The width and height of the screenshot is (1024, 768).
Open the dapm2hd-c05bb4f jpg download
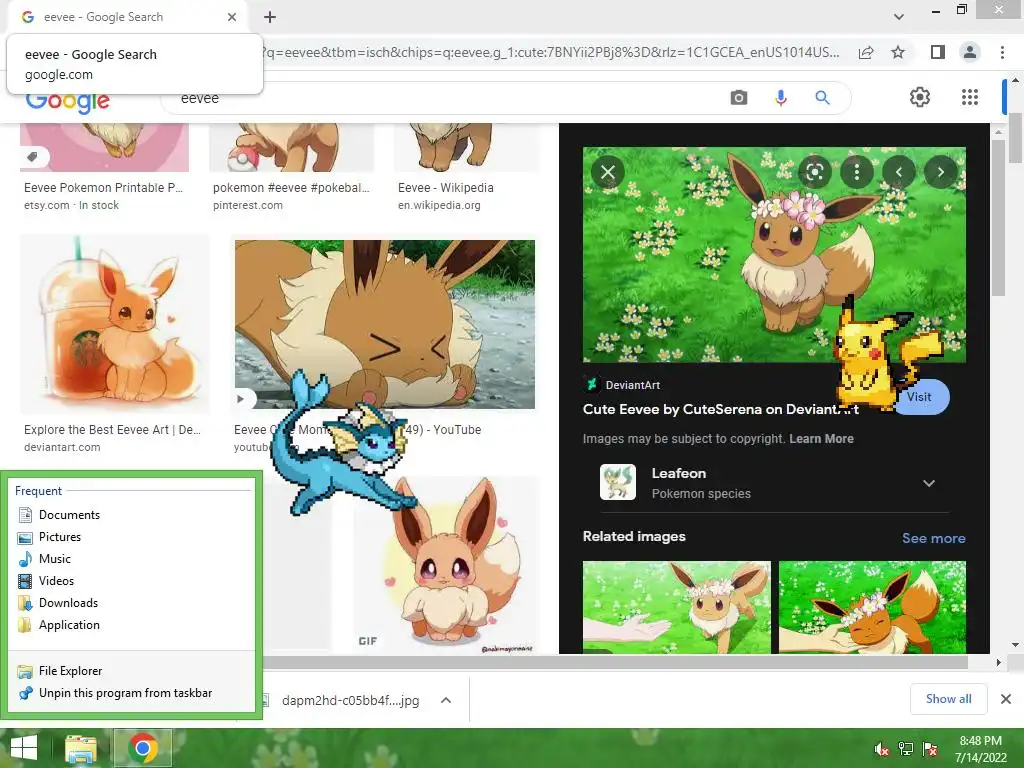point(350,700)
